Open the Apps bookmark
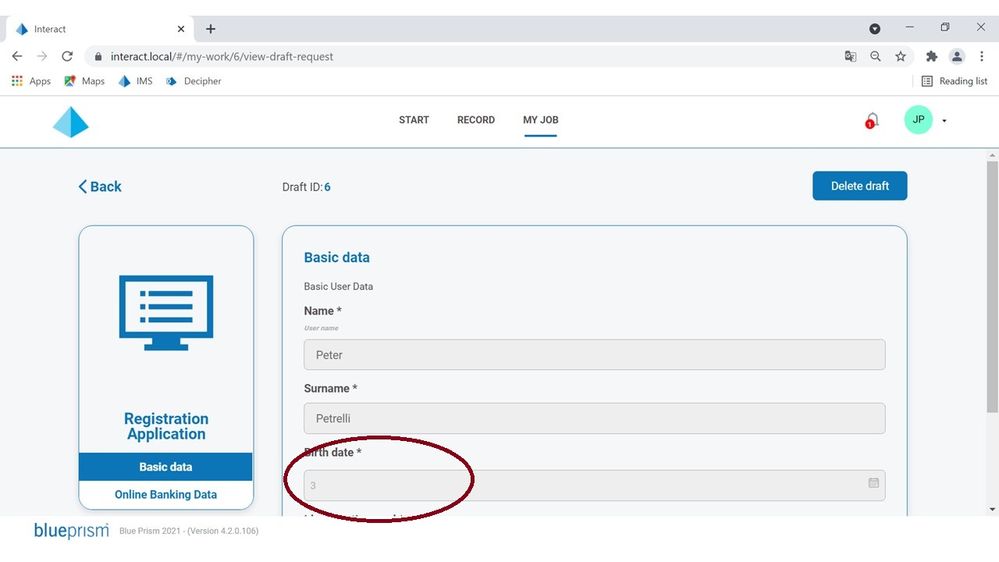The height and width of the screenshot is (562, 999). tap(31, 81)
